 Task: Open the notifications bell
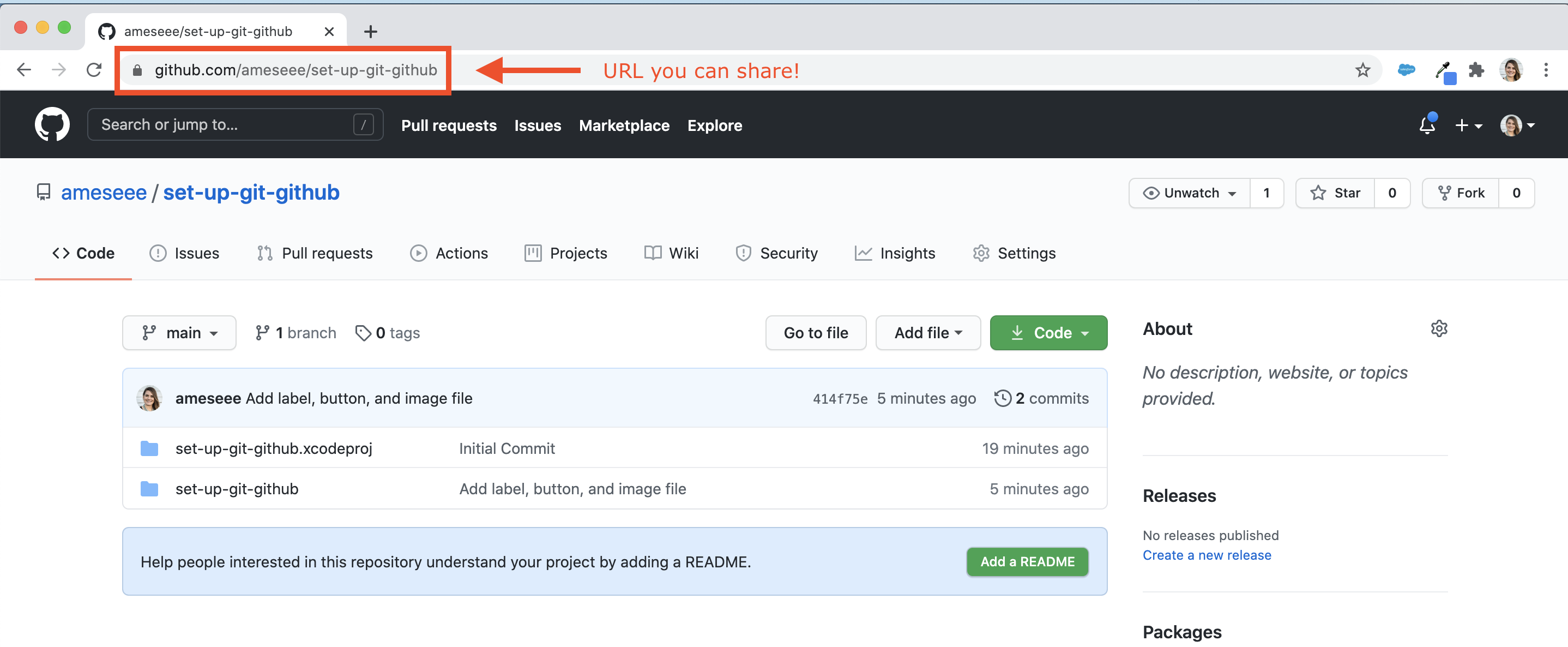[1427, 124]
